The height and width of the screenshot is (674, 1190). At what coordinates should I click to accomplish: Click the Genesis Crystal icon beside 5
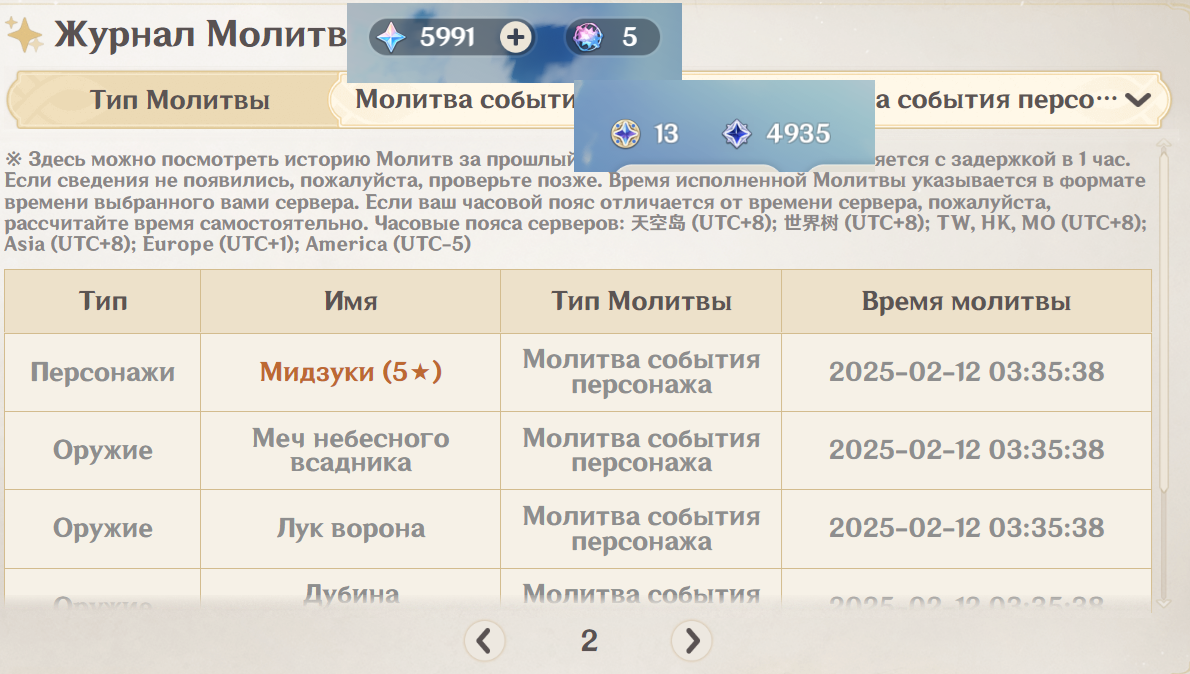(587, 37)
